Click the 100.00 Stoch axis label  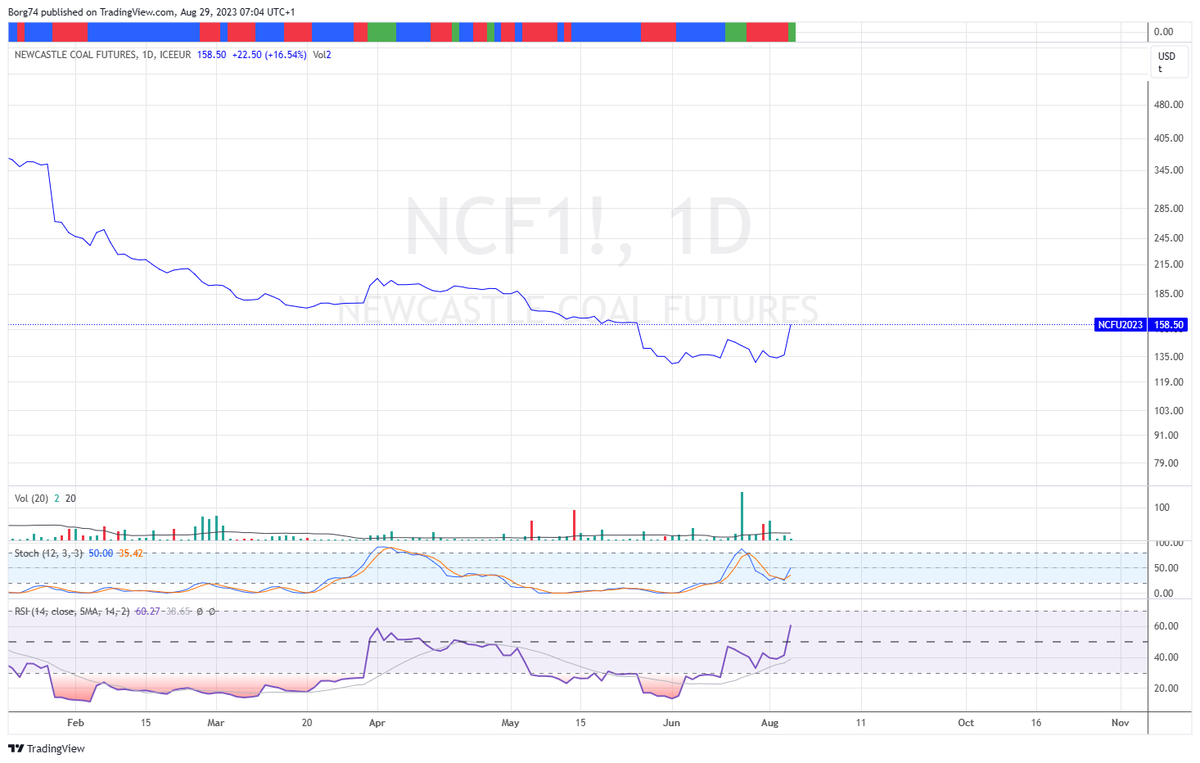point(1168,543)
